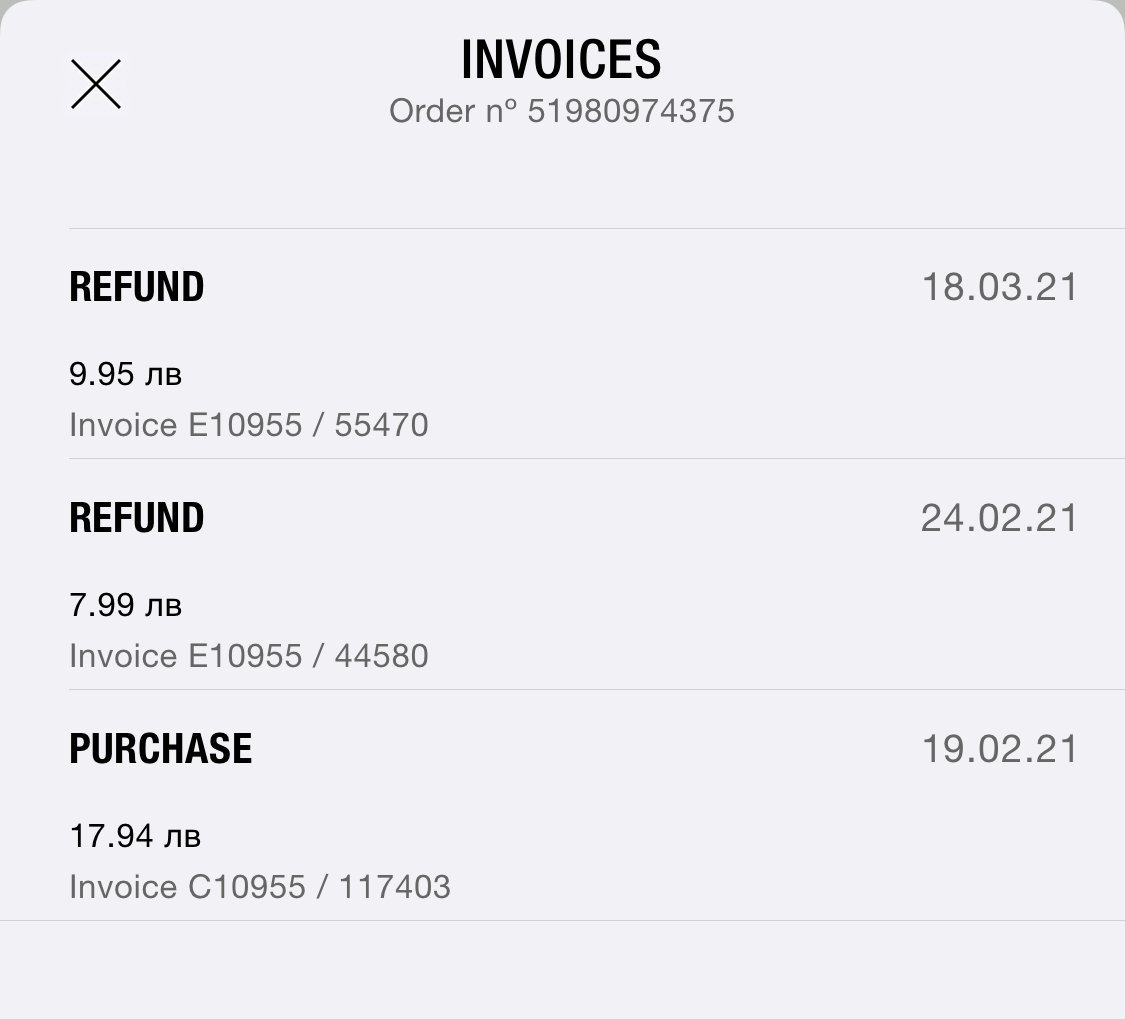This screenshot has height=1019, width=1125.
Task: Tap the PURCHASE heading
Action: (160, 749)
